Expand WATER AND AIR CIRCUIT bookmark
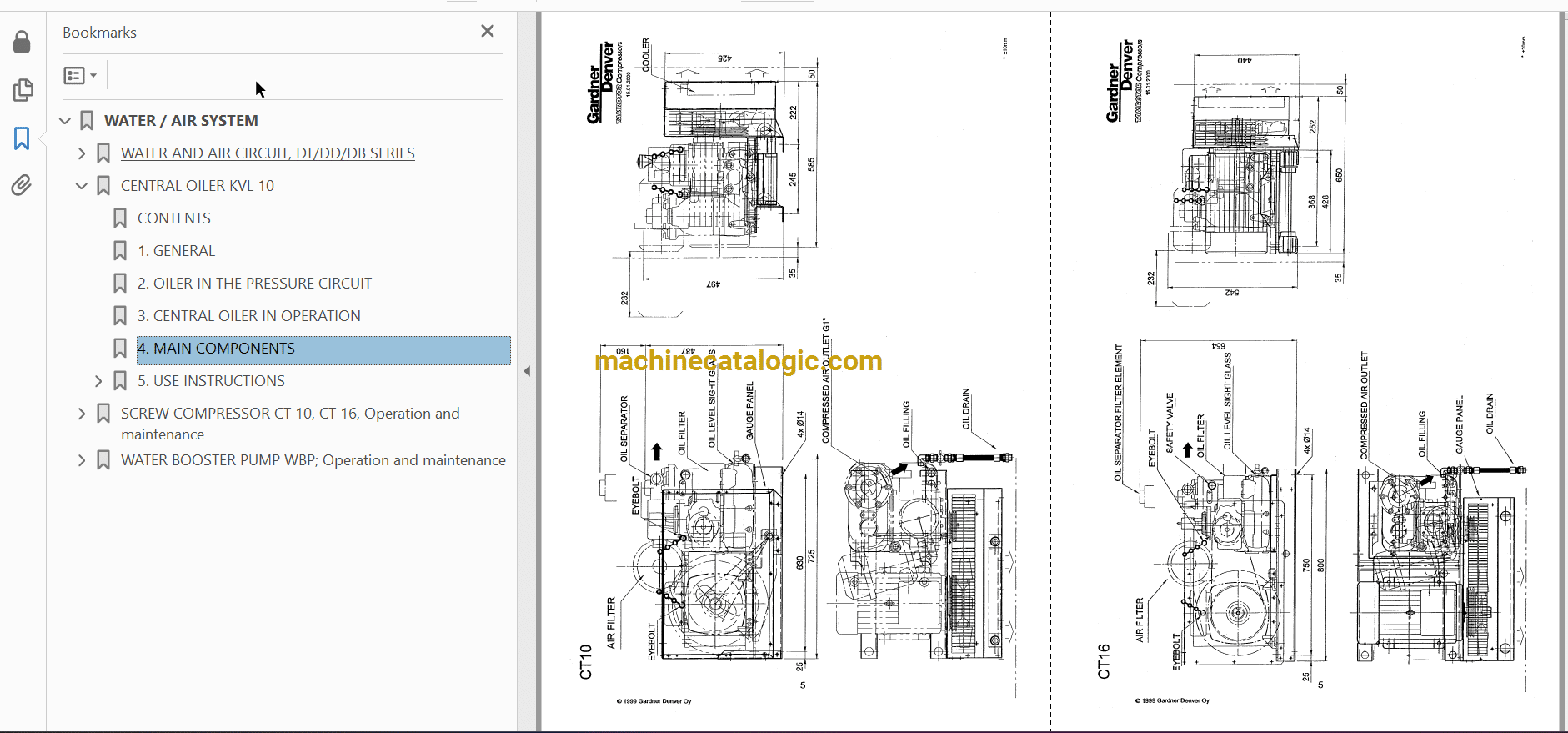 coord(82,153)
